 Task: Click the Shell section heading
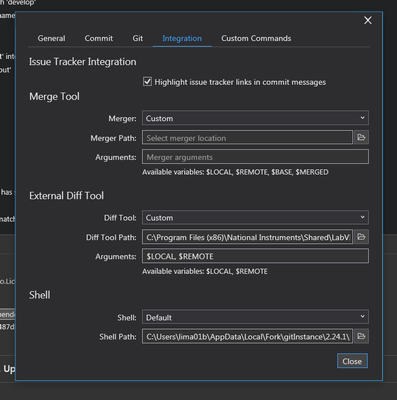[x=40, y=295]
